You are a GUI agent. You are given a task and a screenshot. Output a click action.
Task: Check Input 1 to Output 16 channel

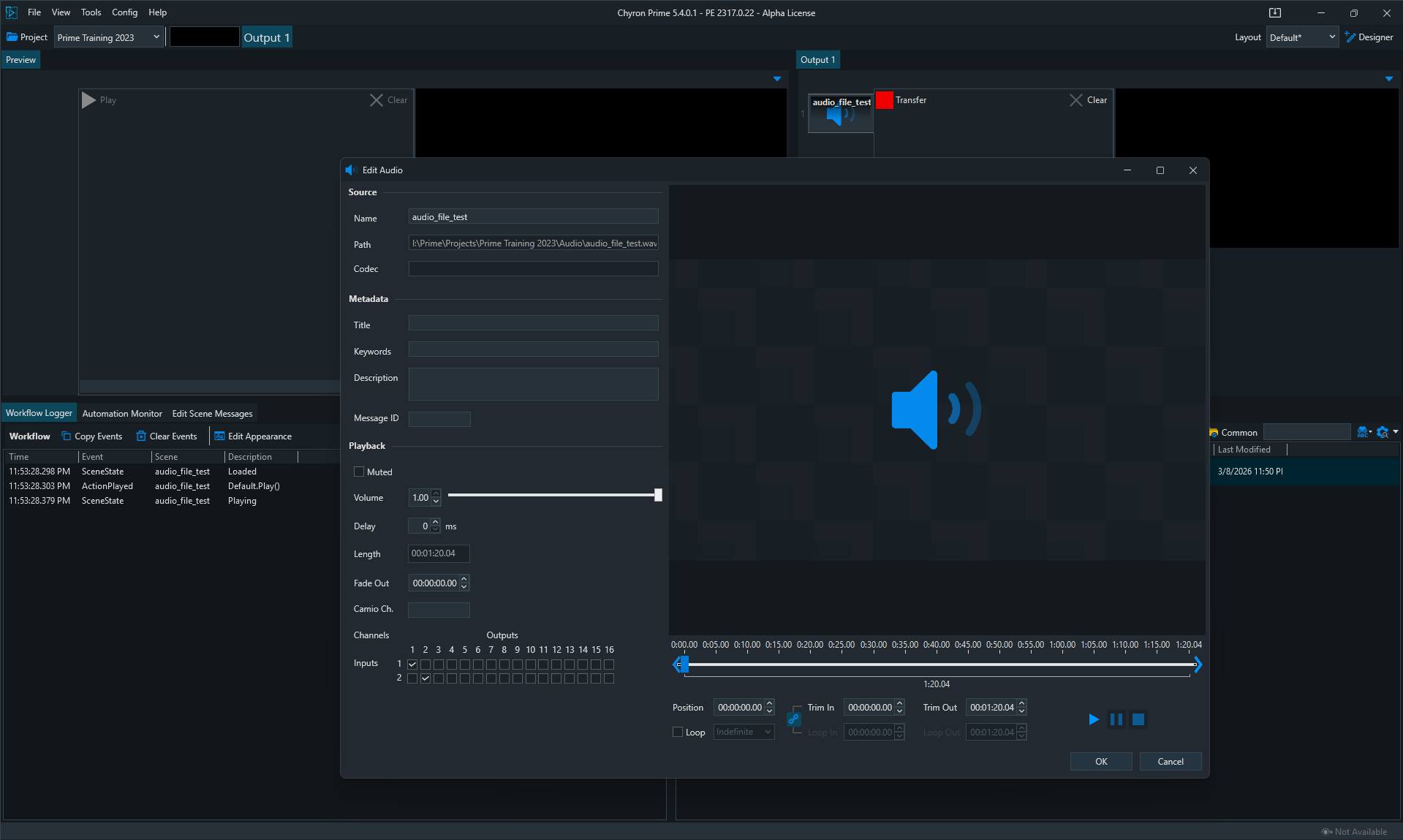click(x=609, y=665)
